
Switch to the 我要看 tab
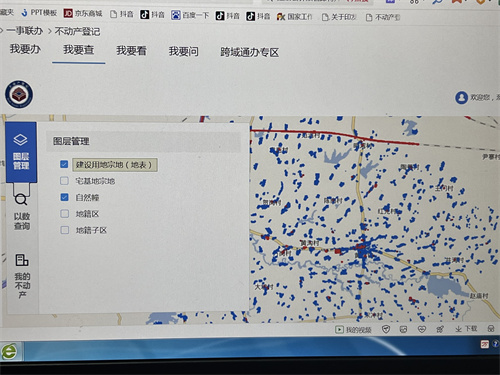coord(131,51)
